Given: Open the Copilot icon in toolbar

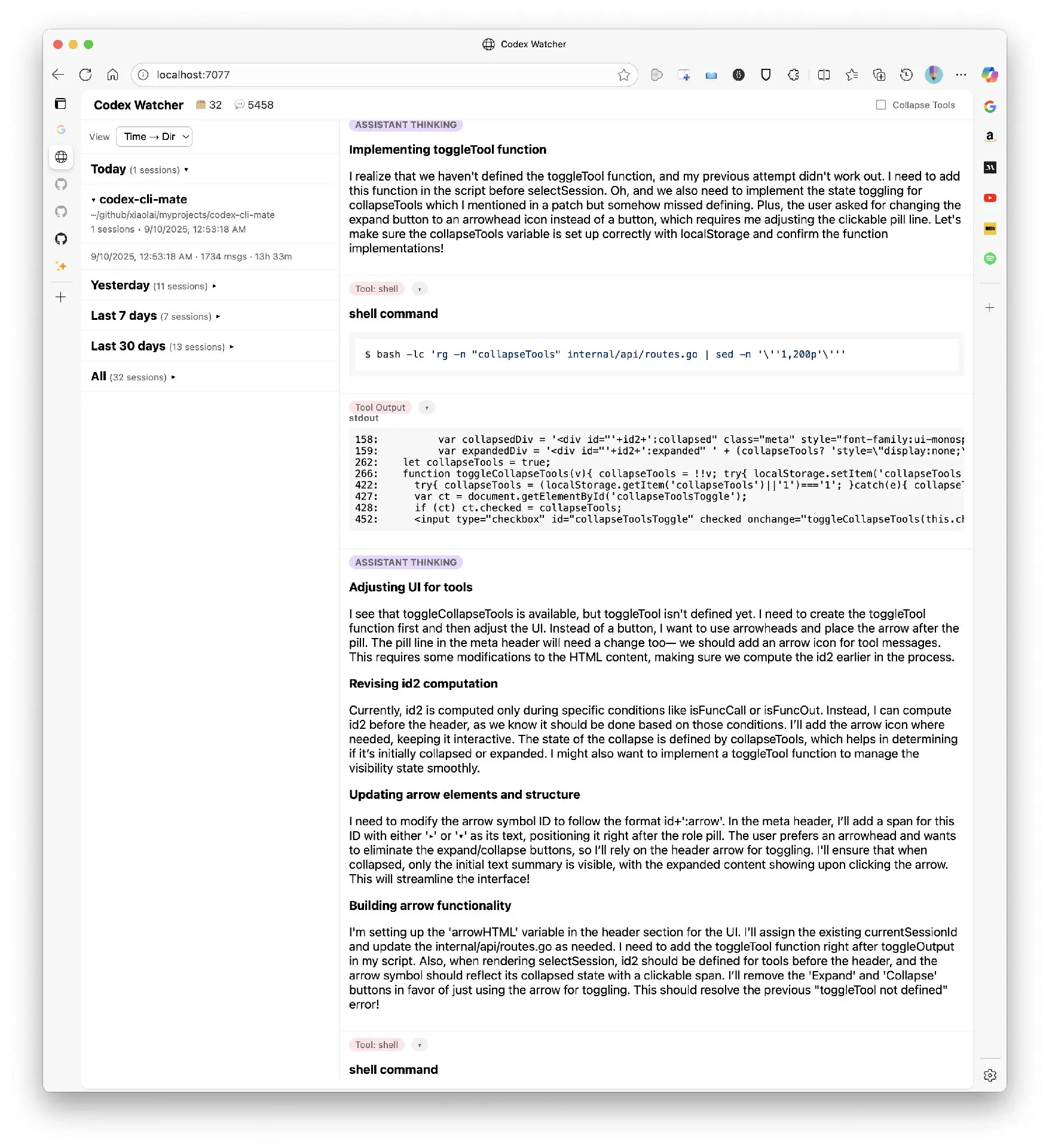Looking at the screenshot, I should tap(989, 75).
